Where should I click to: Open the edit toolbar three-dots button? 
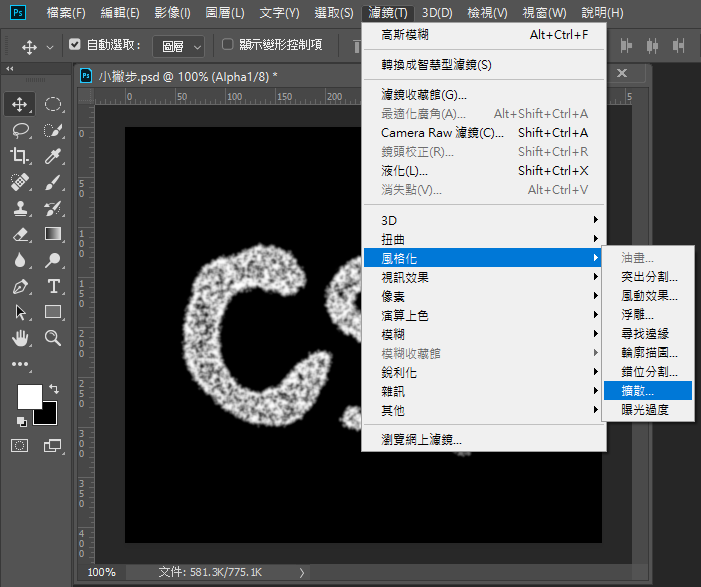point(20,364)
